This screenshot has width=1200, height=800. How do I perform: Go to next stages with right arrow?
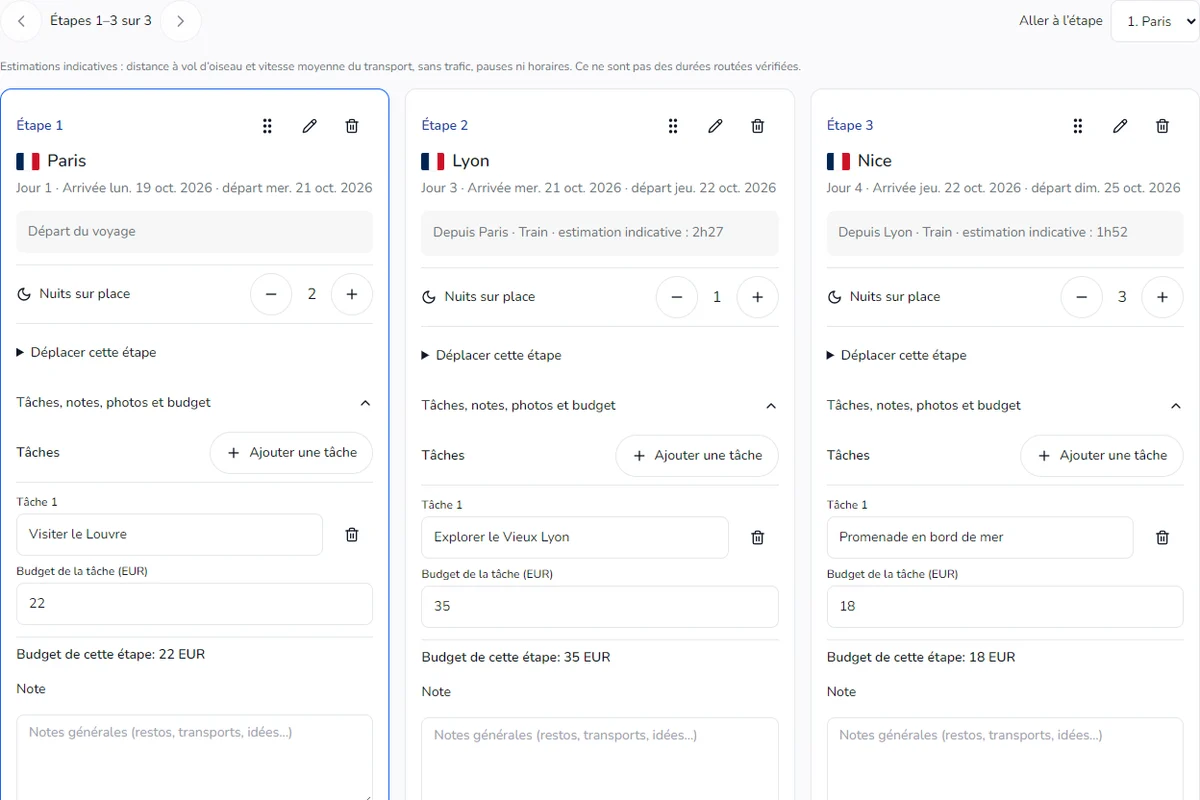pos(180,21)
